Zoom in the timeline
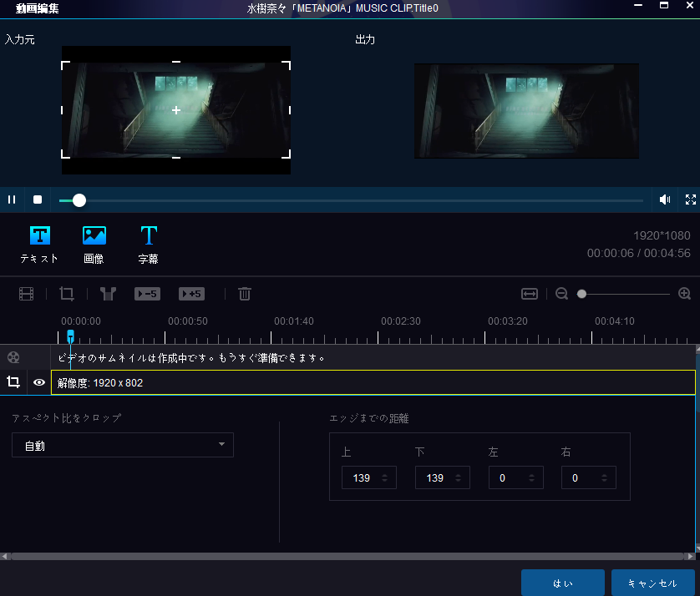 (684, 294)
